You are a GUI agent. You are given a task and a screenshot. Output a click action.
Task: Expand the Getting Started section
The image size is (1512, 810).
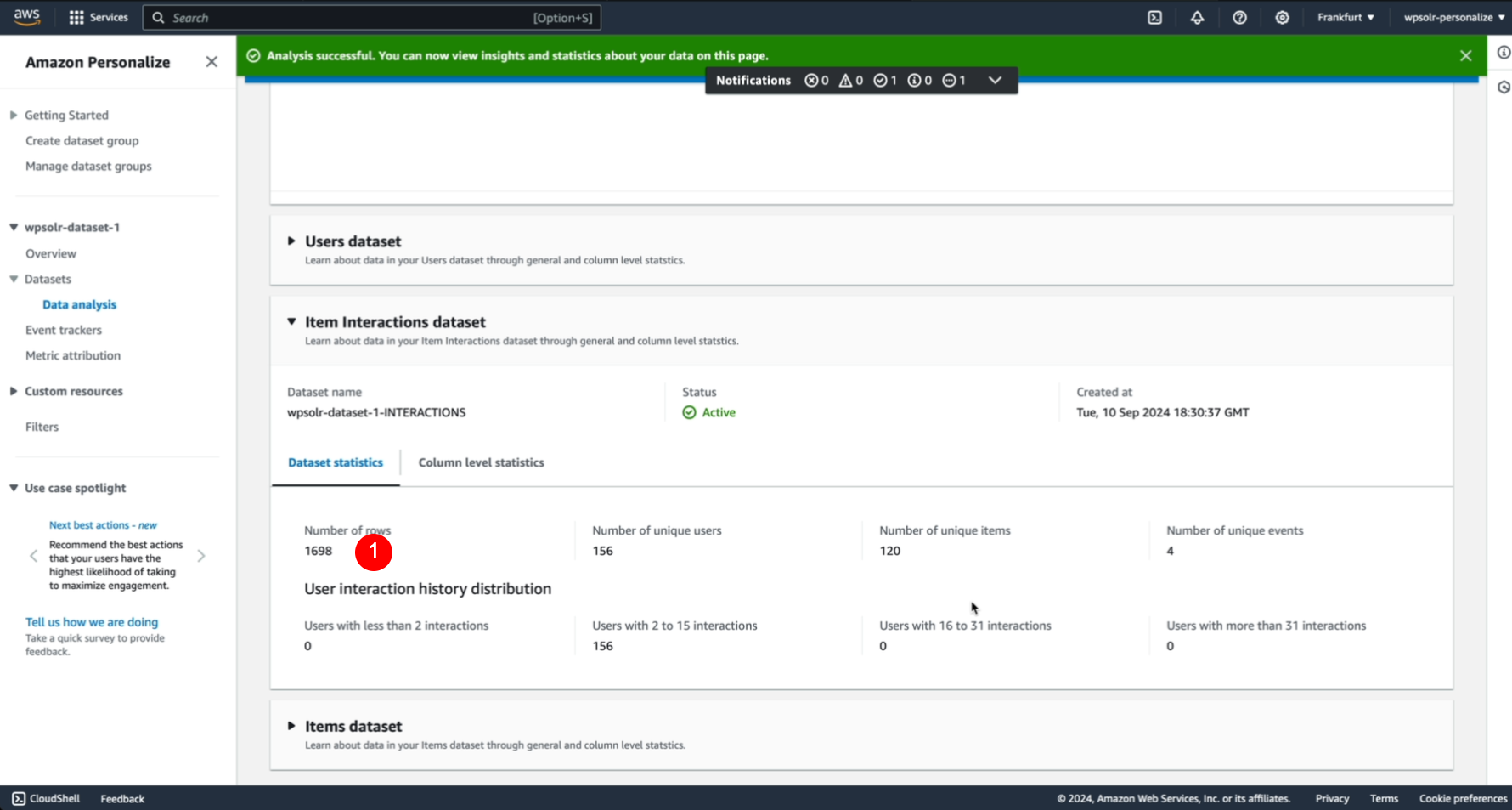pyautogui.click(x=14, y=115)
